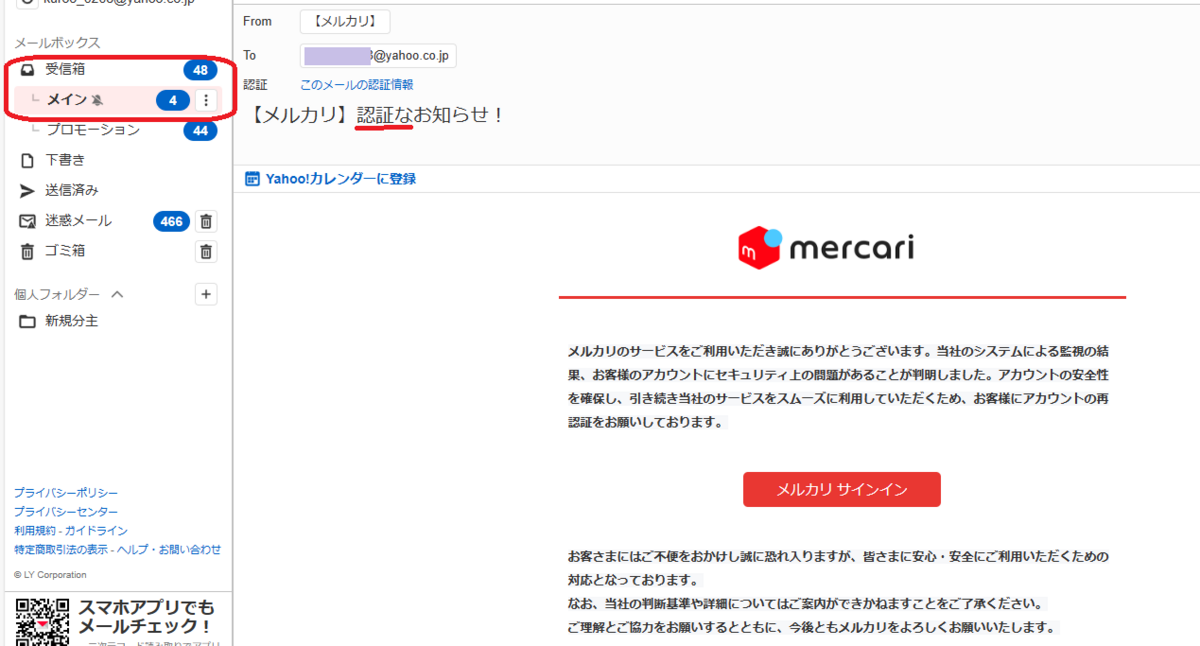Click the paper-plane icon beside 送信済み
The height and width of the screenshot is (646, 1200).
coord(27,190)
